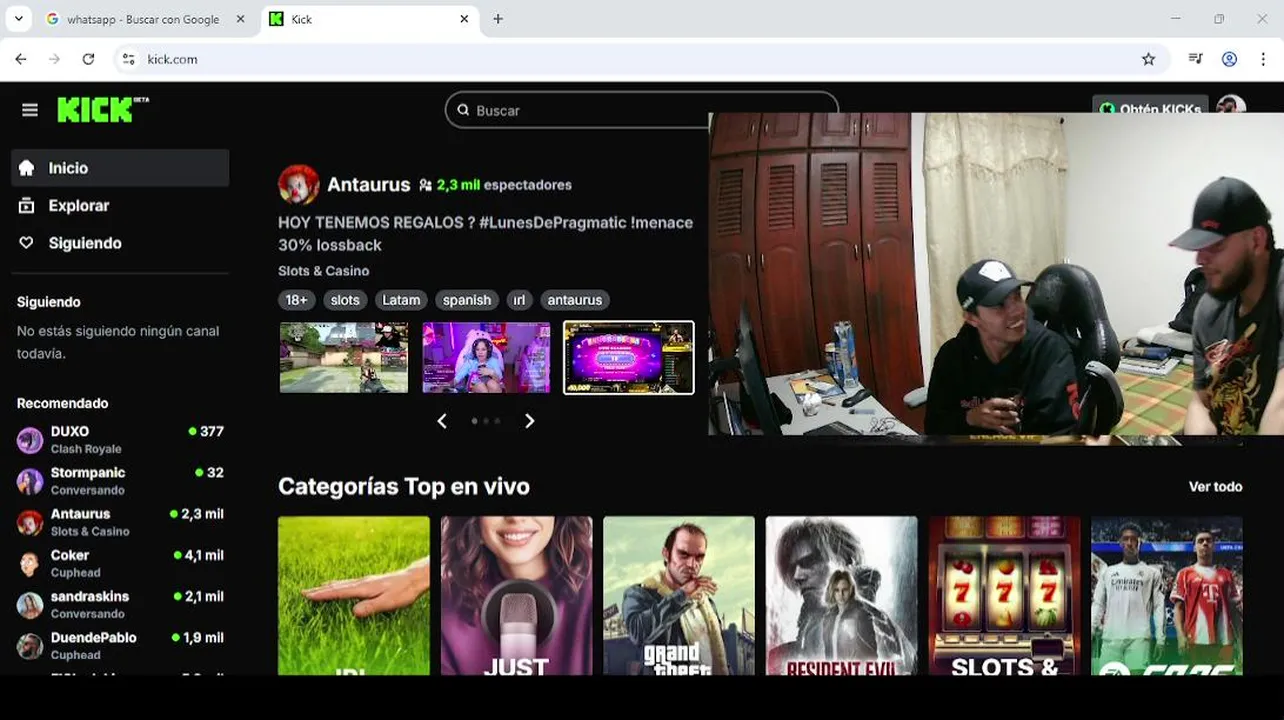
Task: Click the Antaurus featured avatar
Action: point(298,185)
